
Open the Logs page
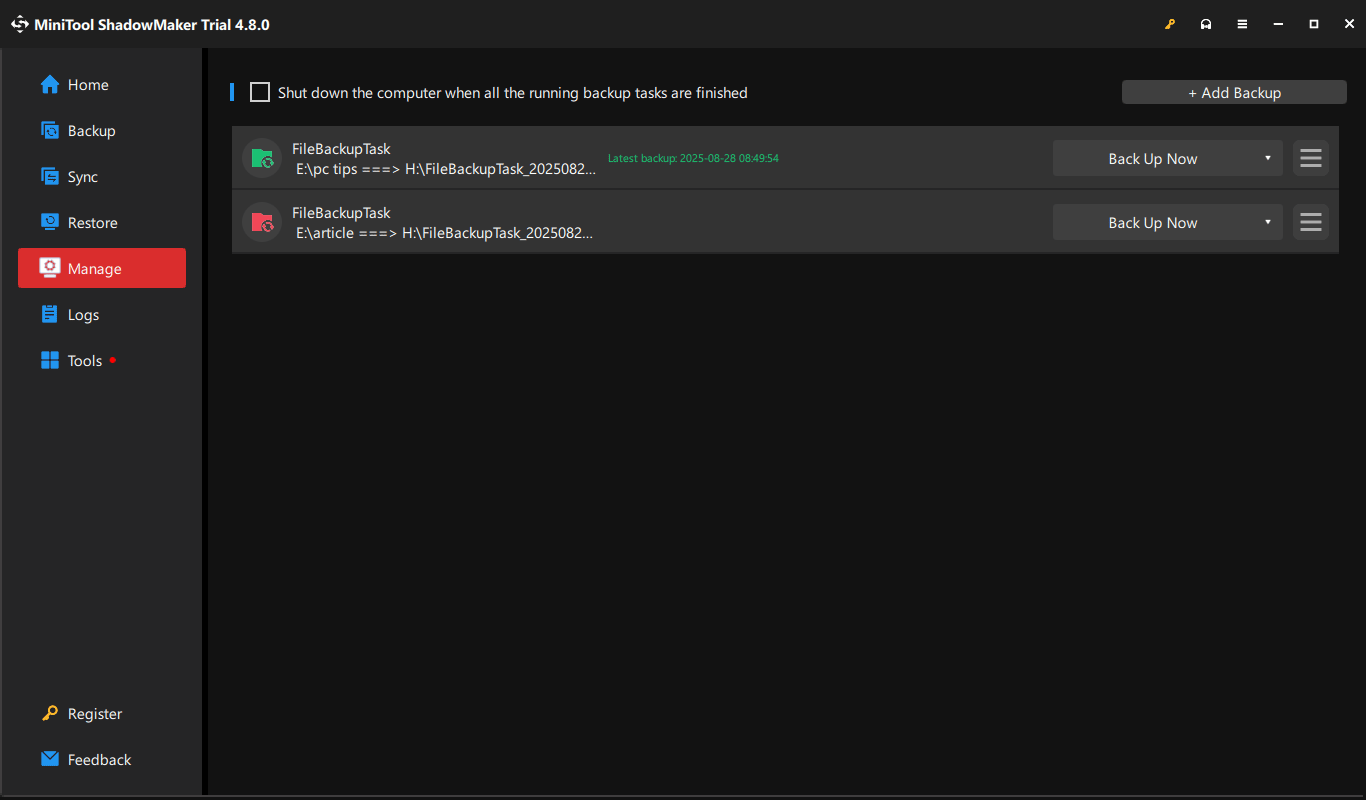(x=102, y=315)
